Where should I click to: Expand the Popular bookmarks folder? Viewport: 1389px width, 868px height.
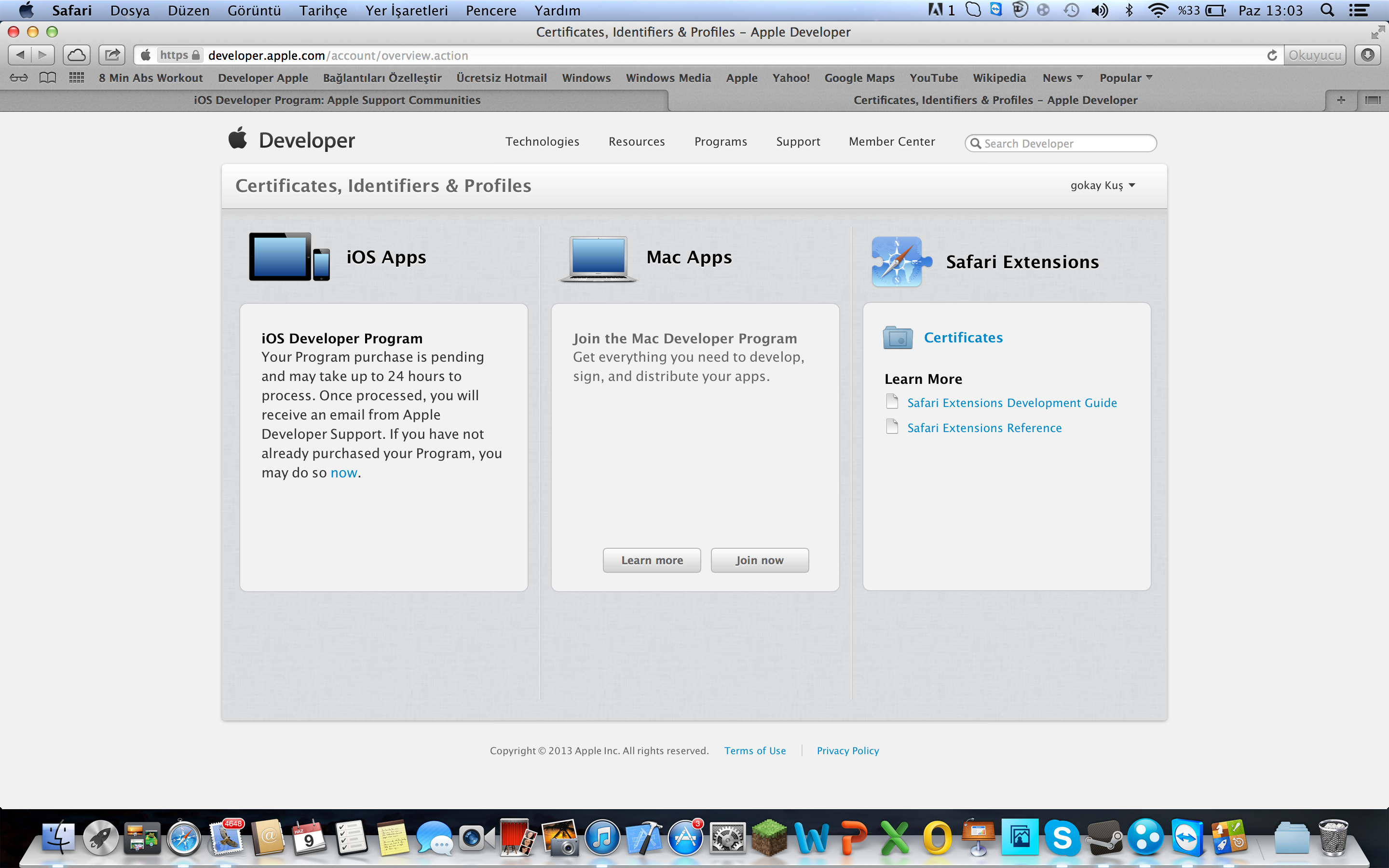point(1126,78)
